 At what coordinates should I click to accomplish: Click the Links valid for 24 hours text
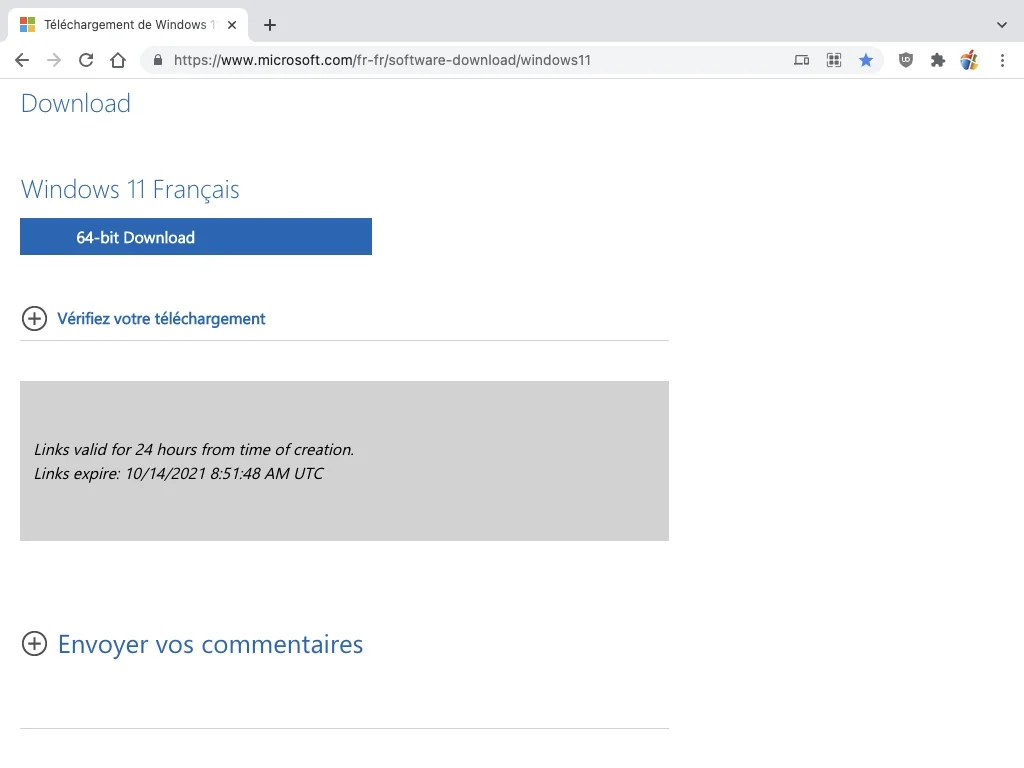tap(194, 449)
